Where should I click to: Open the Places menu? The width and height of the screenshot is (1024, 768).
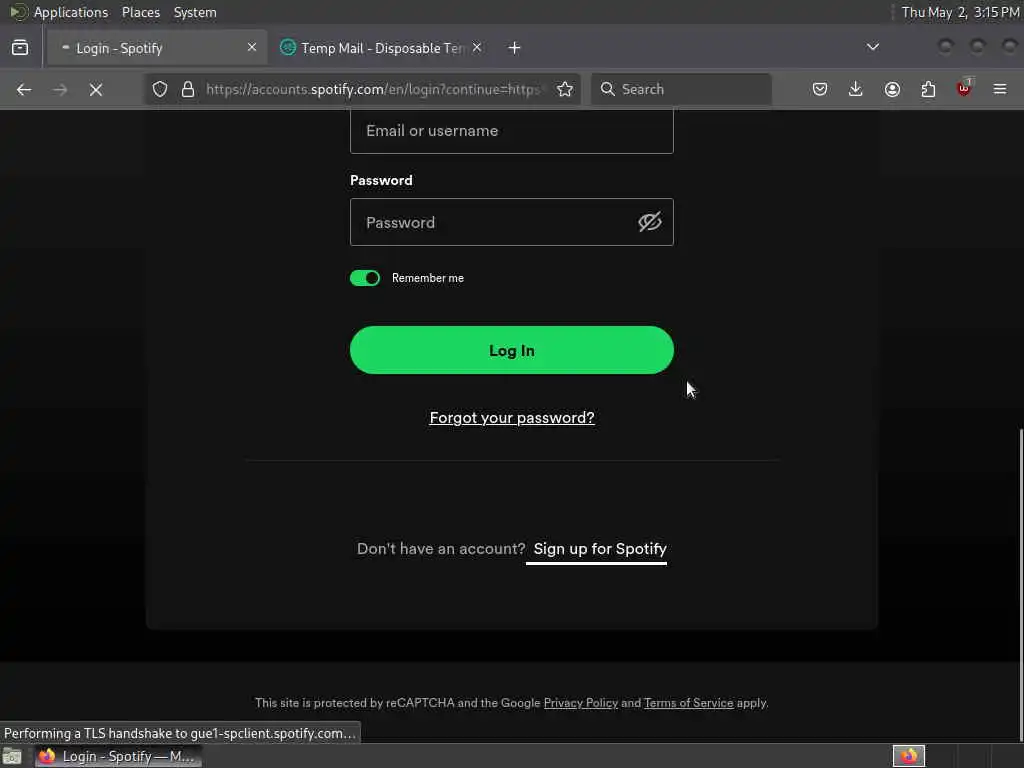point(141,12)
